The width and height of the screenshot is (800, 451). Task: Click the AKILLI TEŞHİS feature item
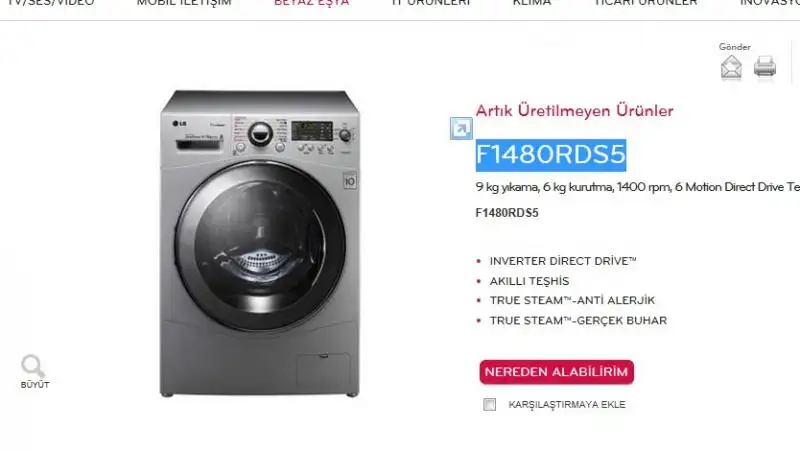coord(529,281)
